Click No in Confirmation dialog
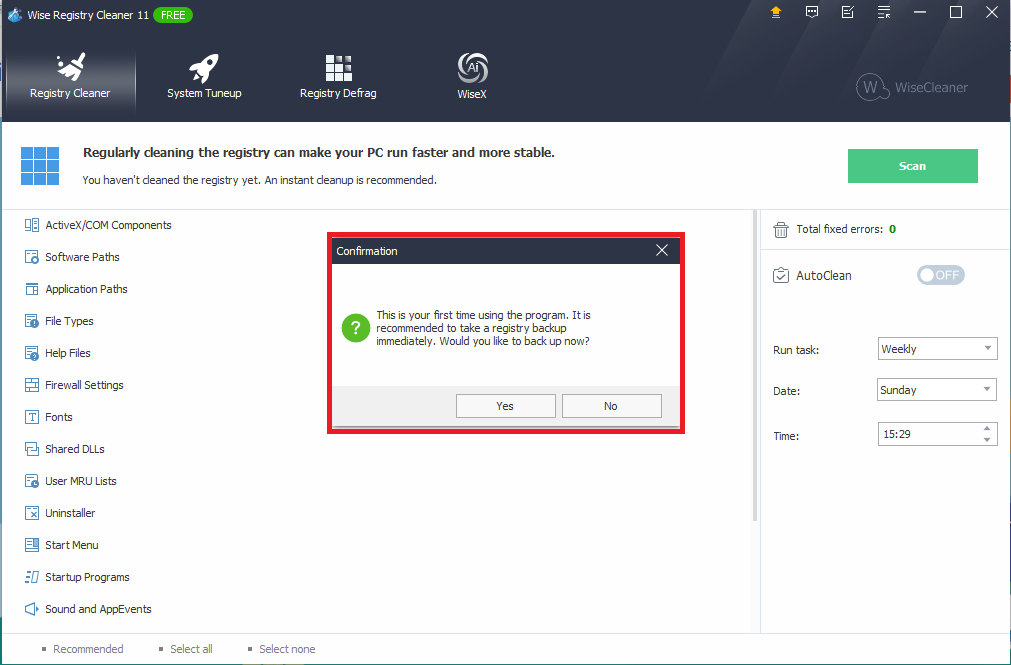This screenshot has height=665, width=1011. (611, 406)
